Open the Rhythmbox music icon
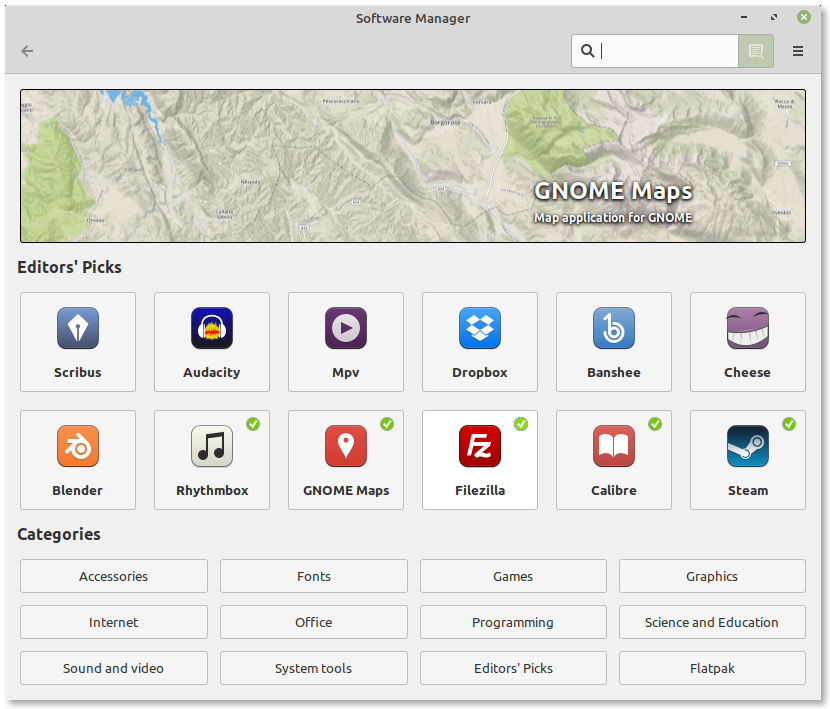Image resolution: width=830 pixels, height=709 pixels. tap(212, 447)
